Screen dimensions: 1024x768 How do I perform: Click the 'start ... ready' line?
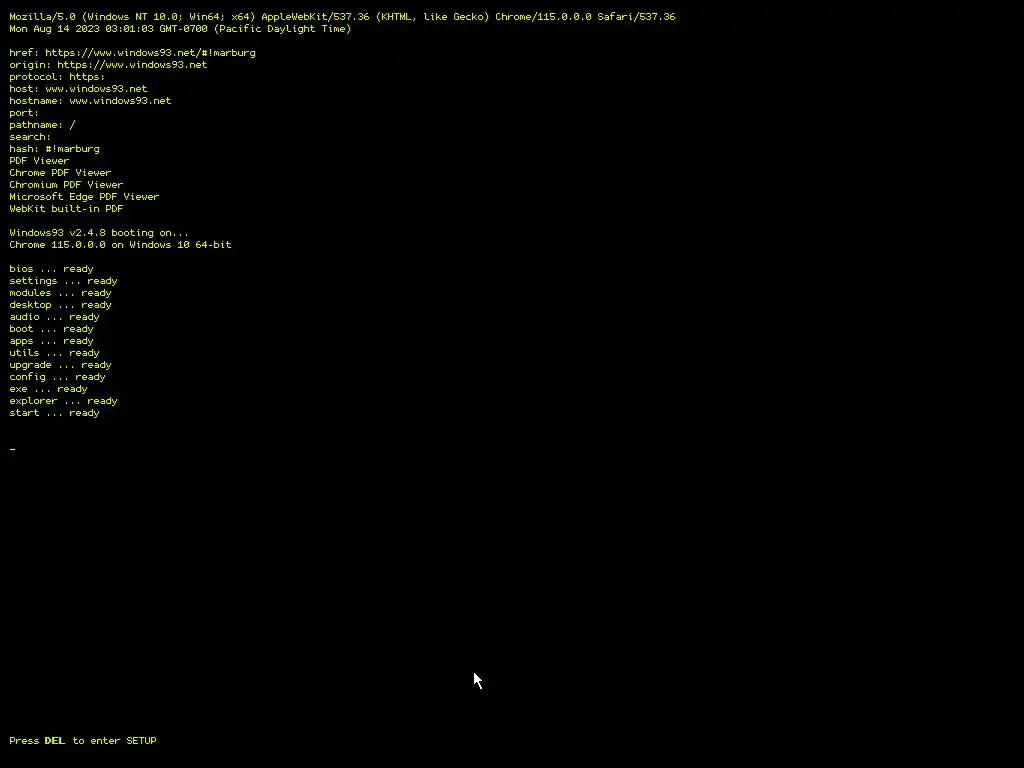pos(54,413)
